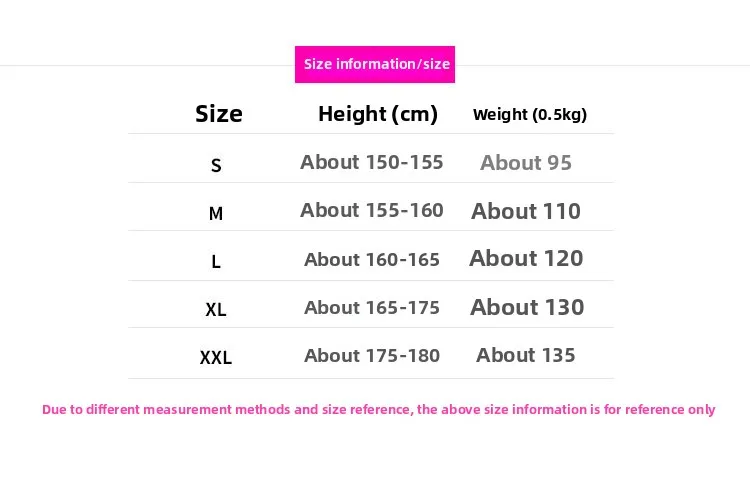Select the S size row label
750x500 pixels.
point(216,165)
